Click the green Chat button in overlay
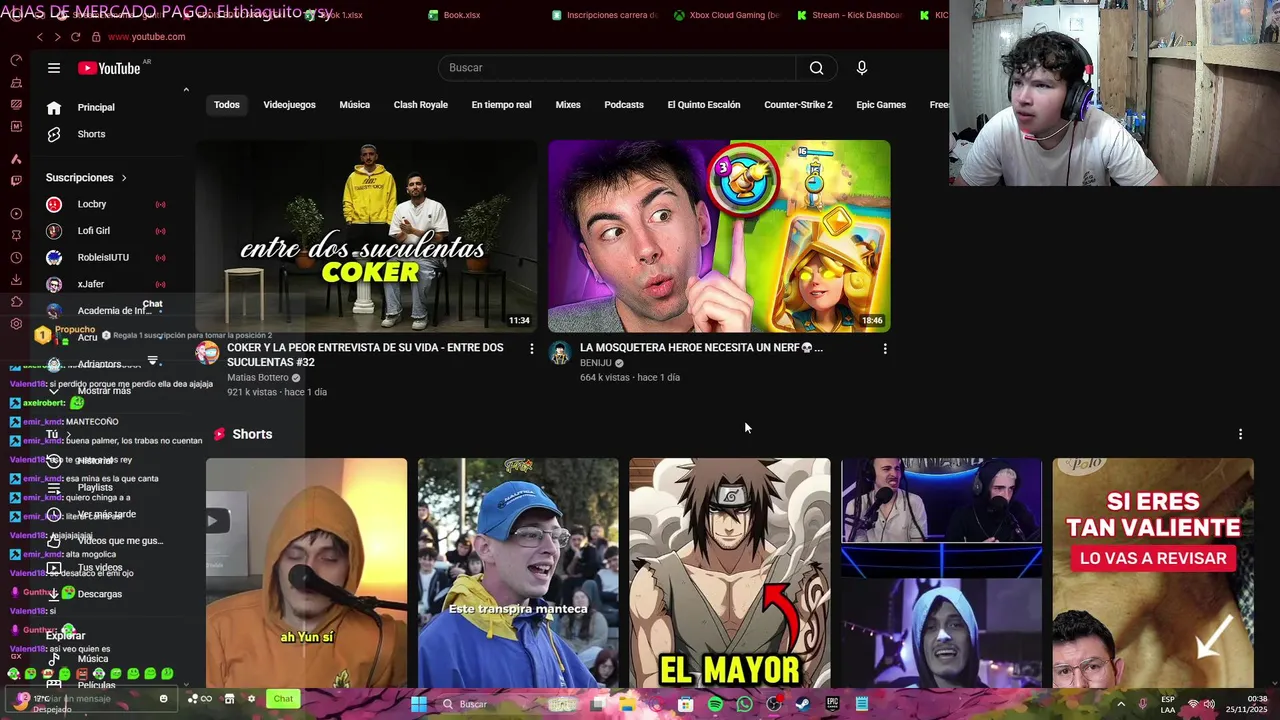 pyautogui.click(x=283, y=699)
